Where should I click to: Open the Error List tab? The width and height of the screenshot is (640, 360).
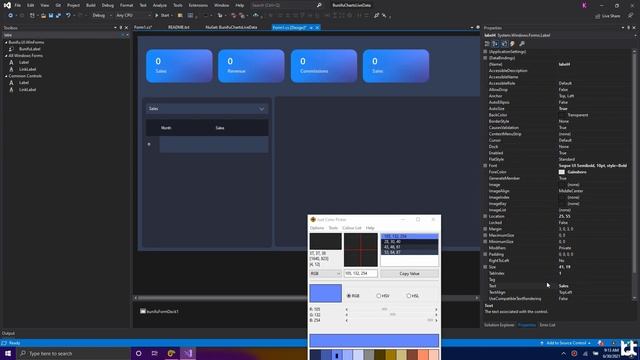[x=547, y=325]
